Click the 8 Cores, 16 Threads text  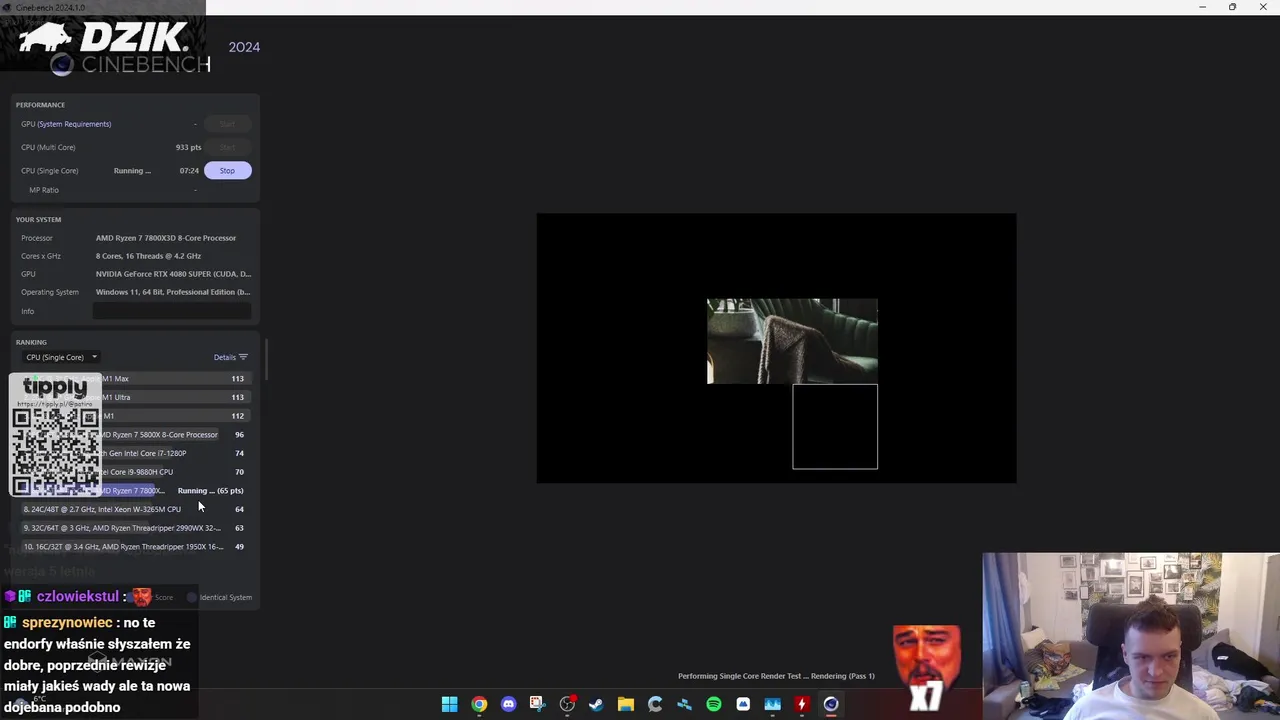point(148,256)
